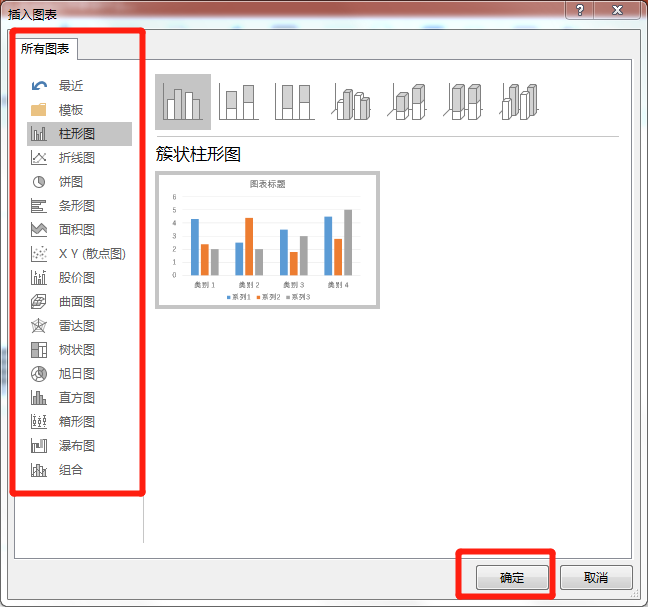The image size is (648, 607).
Task: Choose 瀑布图 waterfall chart type
Action: point(76,446)
